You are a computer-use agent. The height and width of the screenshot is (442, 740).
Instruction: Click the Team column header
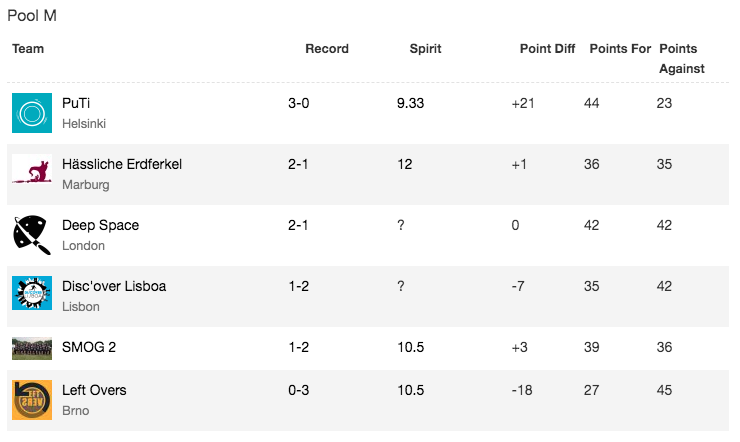click(28, 49)
